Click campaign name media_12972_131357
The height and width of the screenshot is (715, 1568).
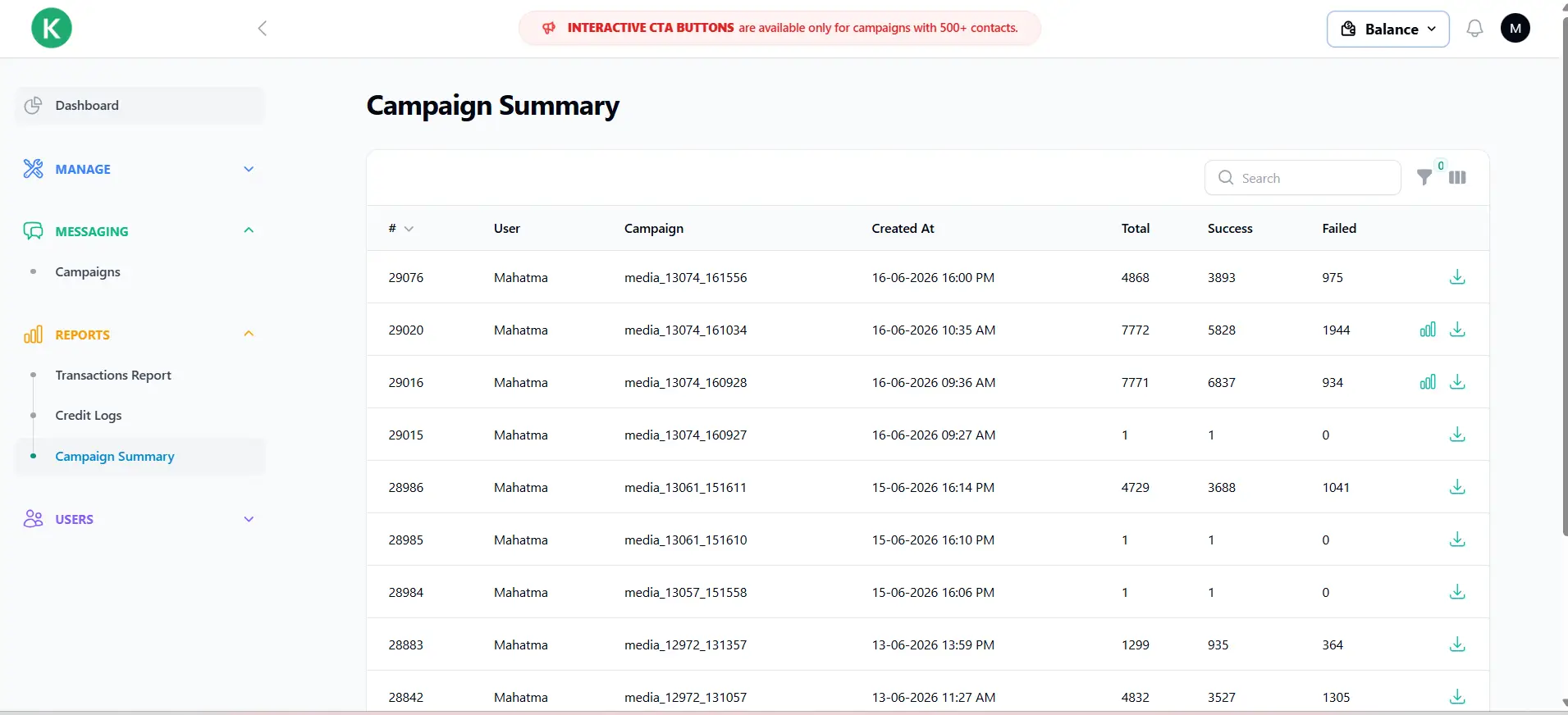point(686,645)
